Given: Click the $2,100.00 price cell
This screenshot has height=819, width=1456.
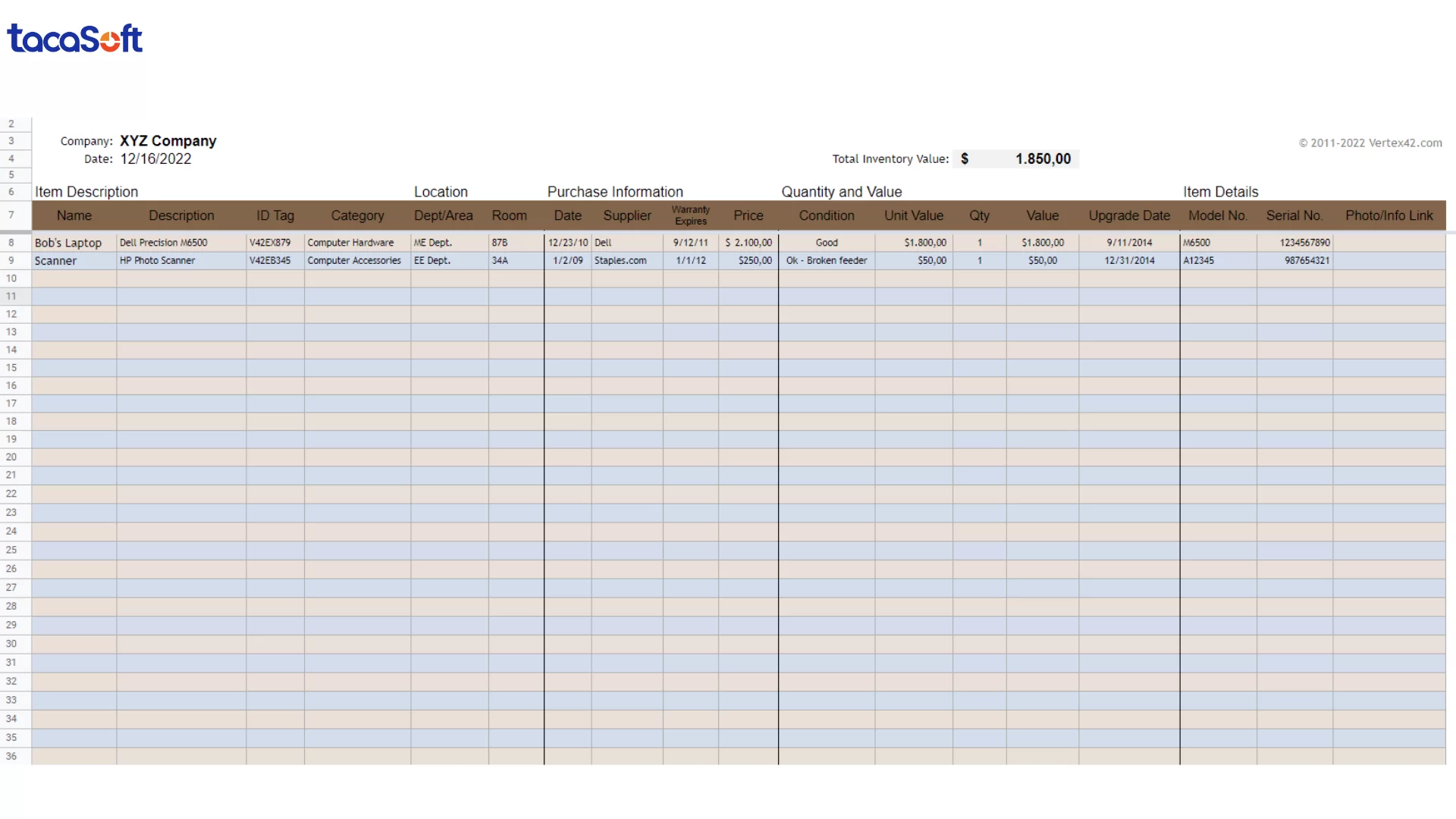Looking at the screenshot, I should [x=748, y=242].
